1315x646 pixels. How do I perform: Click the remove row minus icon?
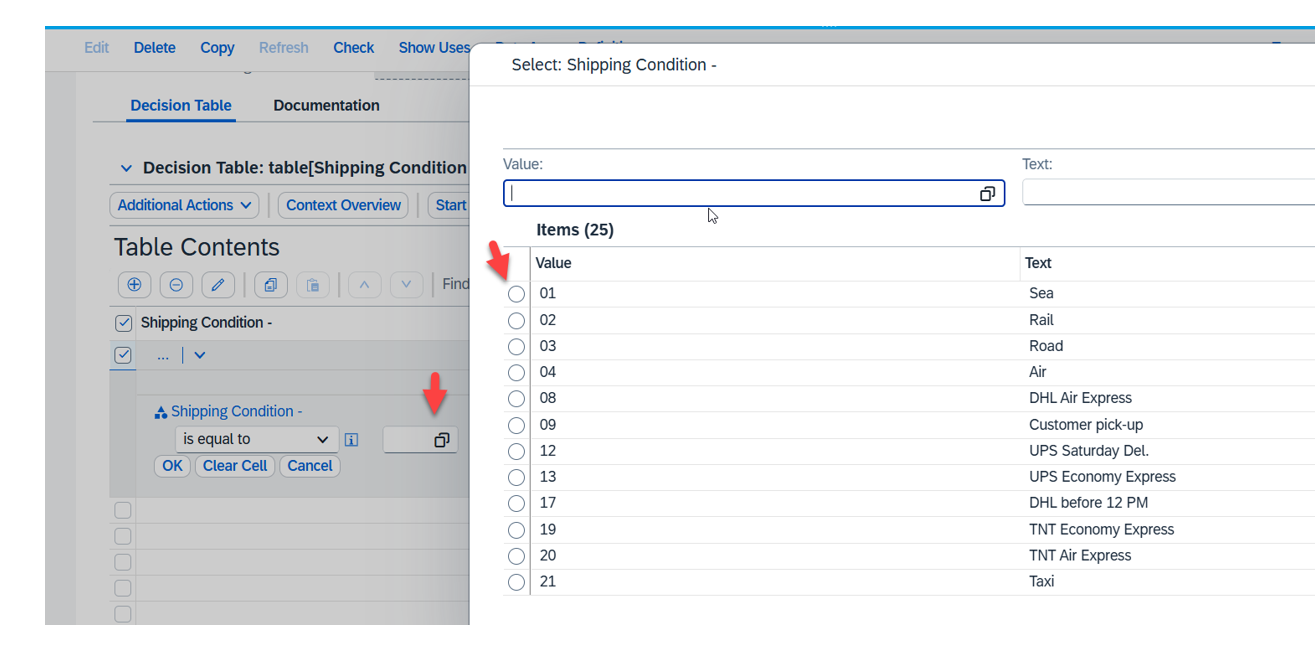(176, 285)
